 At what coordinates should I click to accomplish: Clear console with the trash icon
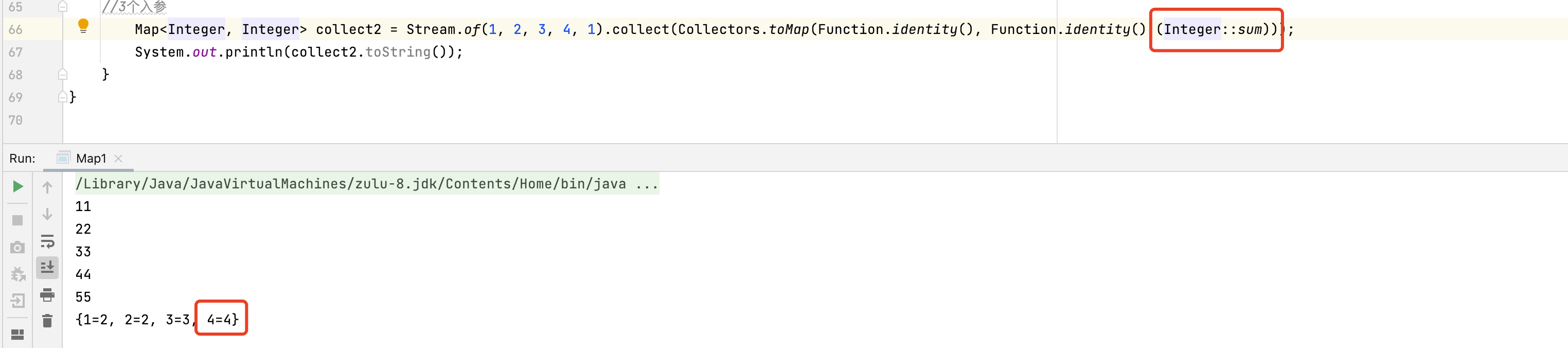click(47, 321)
